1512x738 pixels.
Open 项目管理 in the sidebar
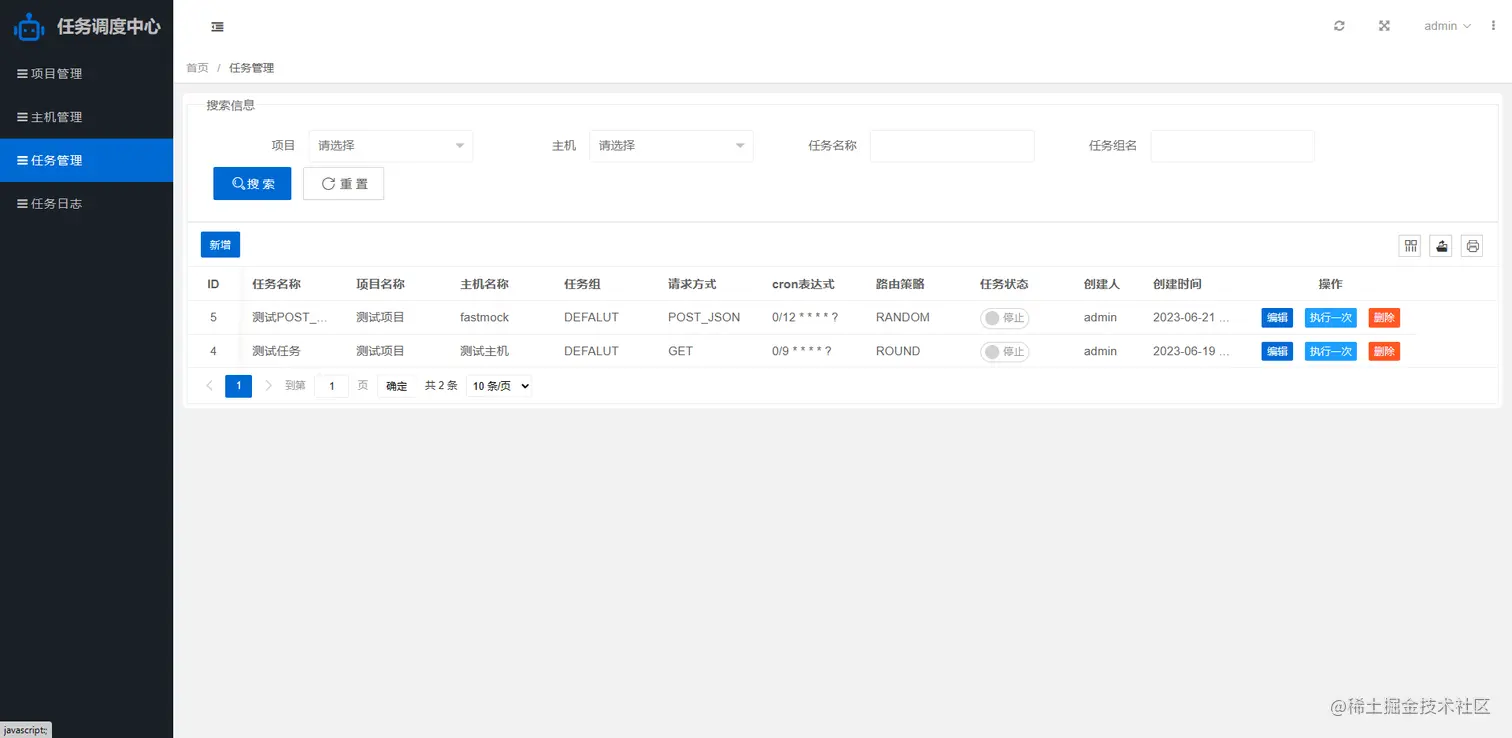pyautogui.click(x=87, y=74)
